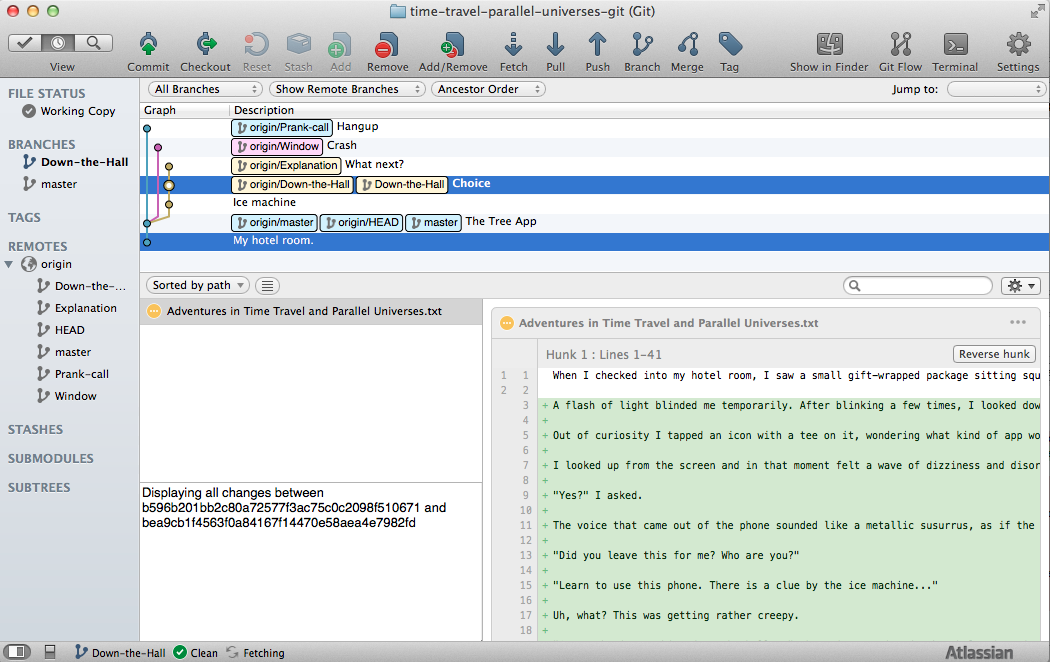Click the Description column header
Screen dimensions: 1050x662
click(x=264, y=110)
